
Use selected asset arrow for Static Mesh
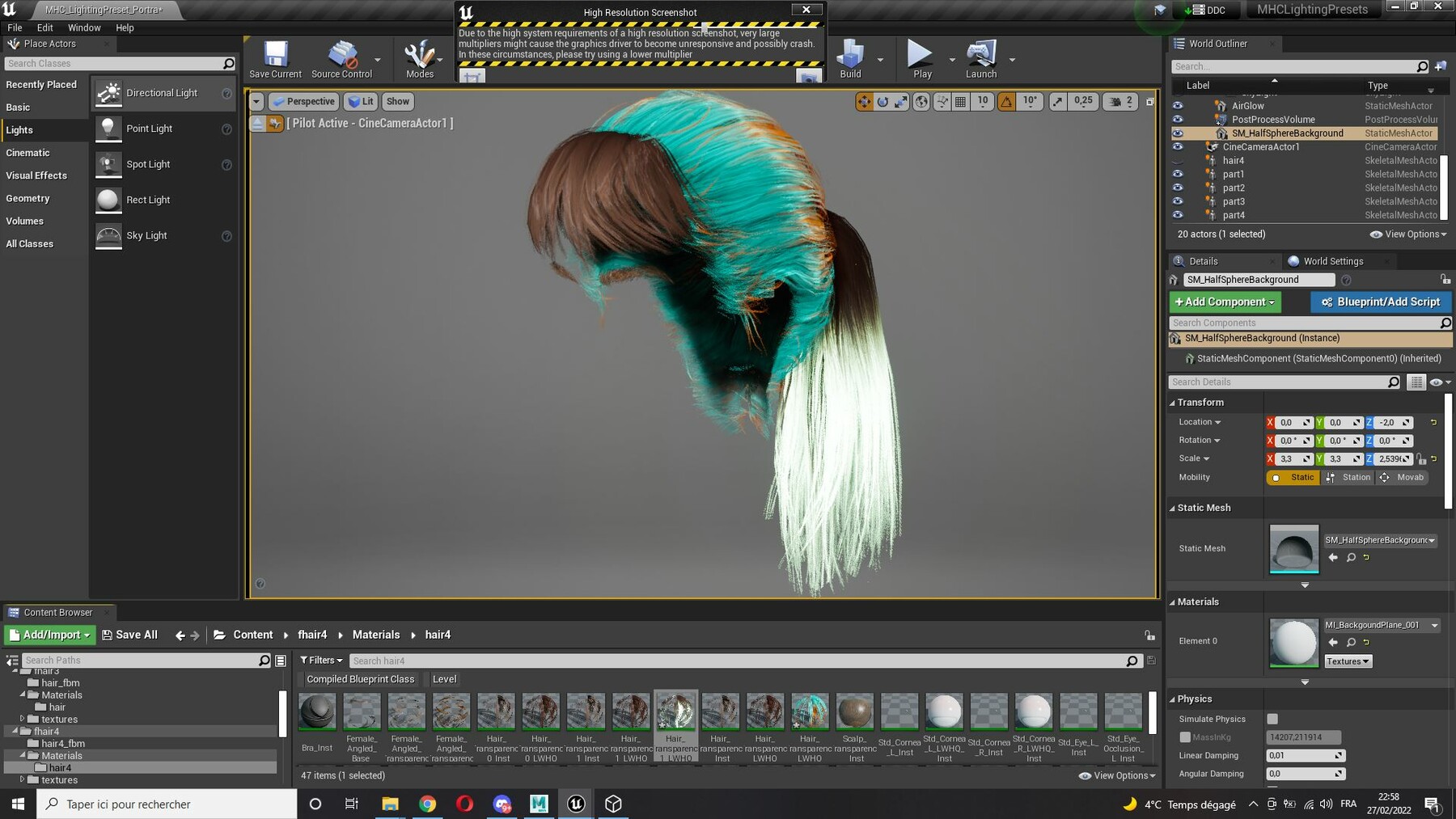click(x=1333, y=557)
